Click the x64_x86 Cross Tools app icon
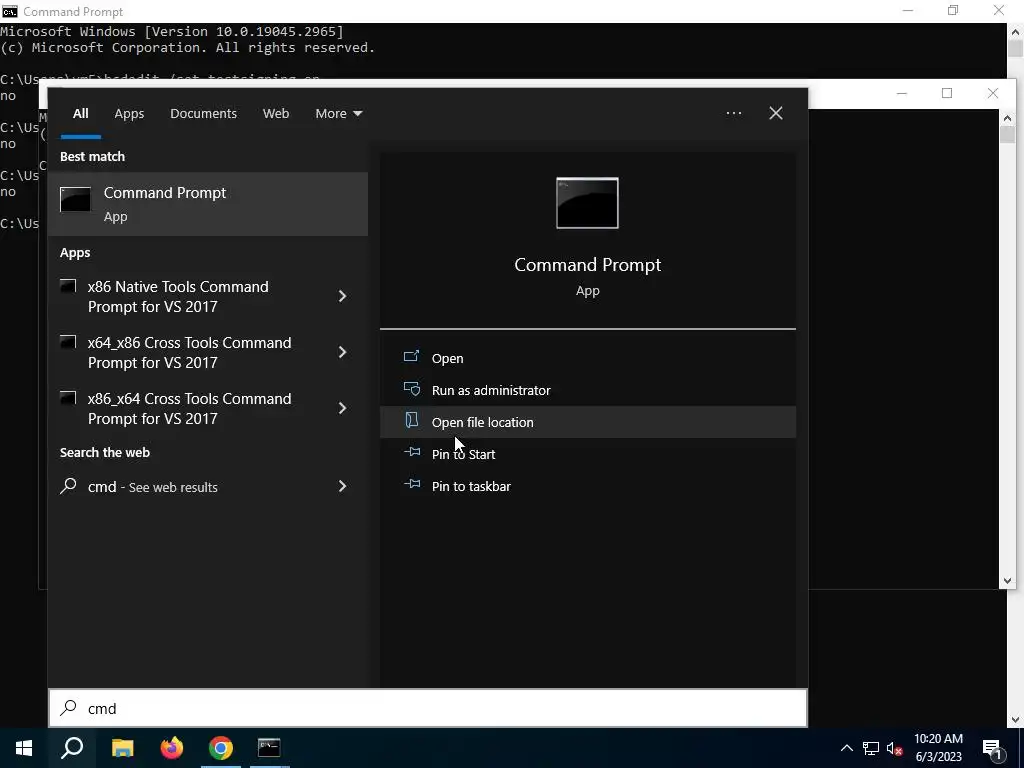 68,342
